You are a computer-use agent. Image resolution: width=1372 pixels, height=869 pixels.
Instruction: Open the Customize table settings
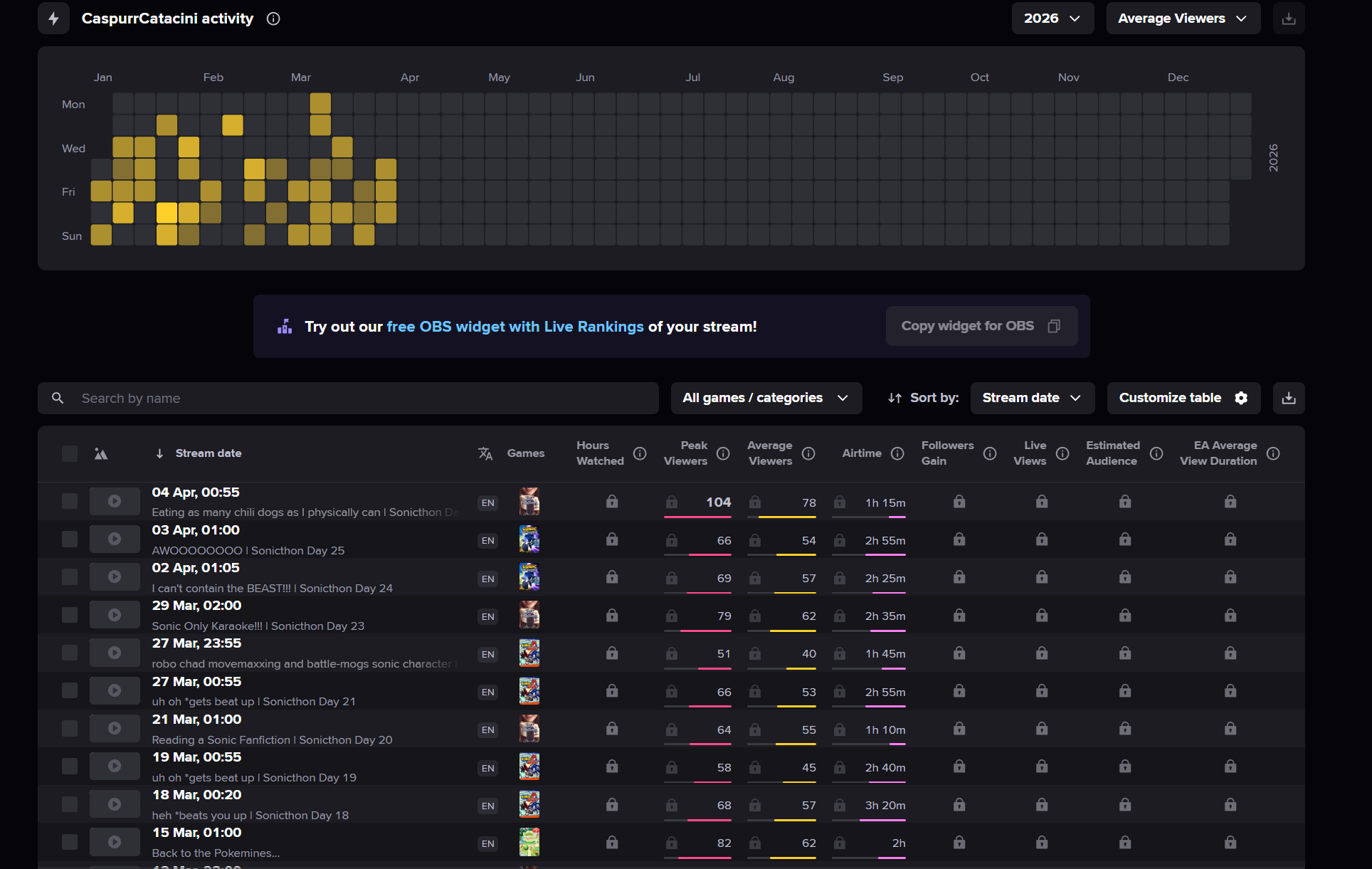[1183, 398]
